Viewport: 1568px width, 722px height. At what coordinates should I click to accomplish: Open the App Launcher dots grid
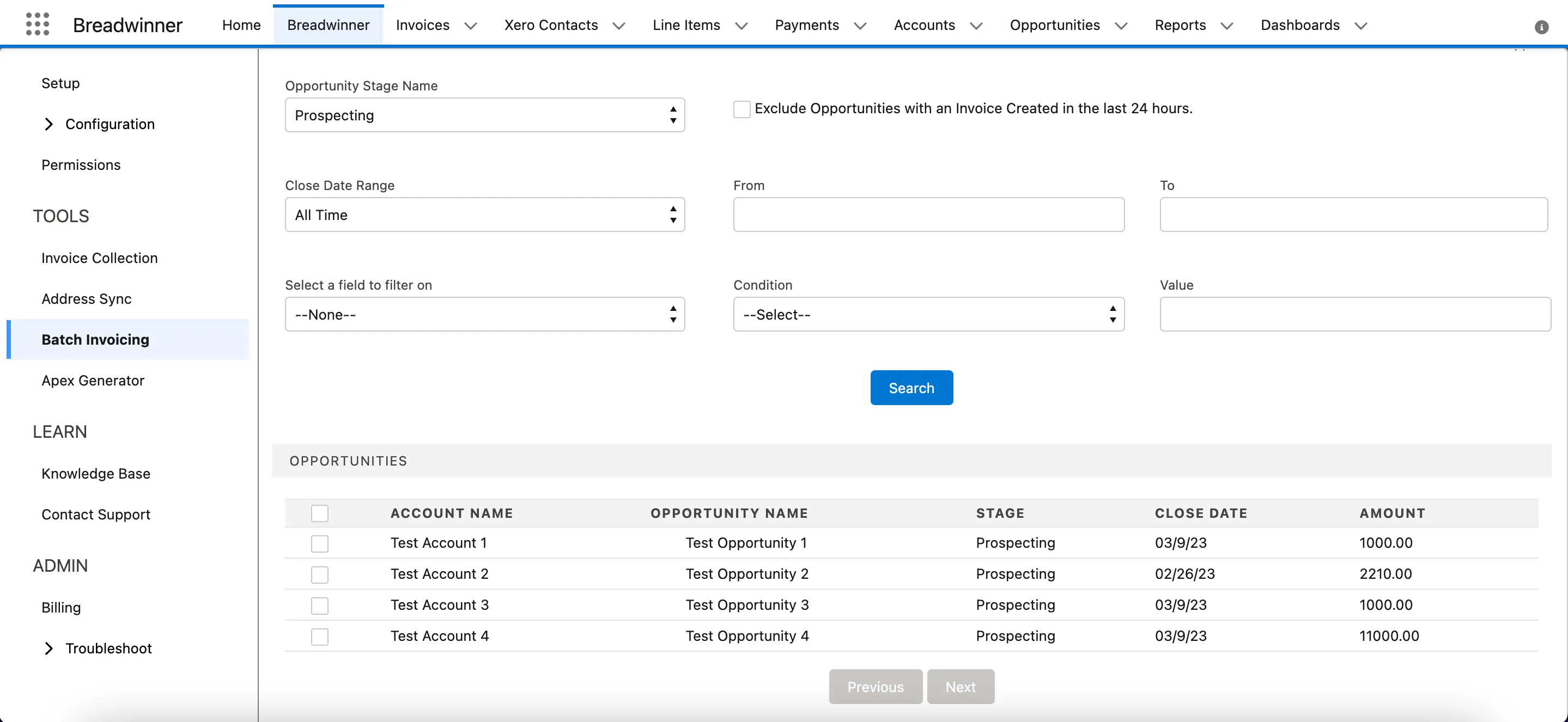point(38,25)
